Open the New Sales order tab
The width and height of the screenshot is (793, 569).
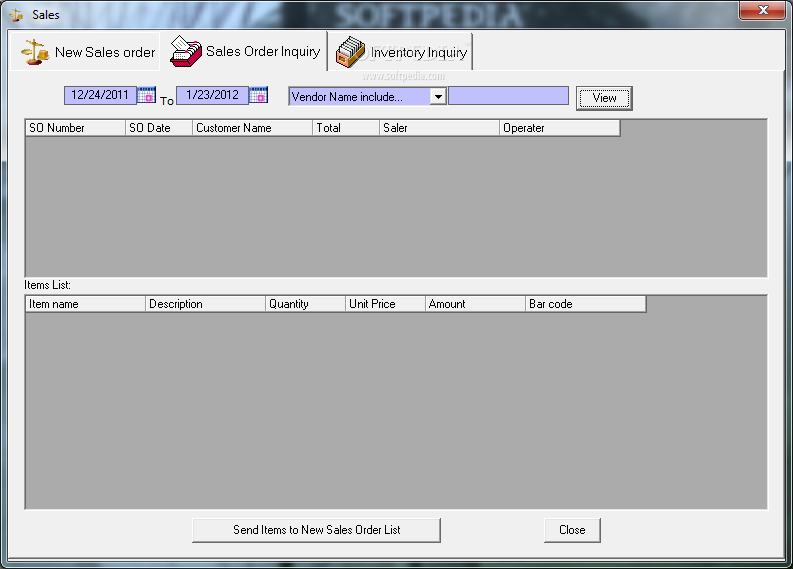(x=87, y=52)
